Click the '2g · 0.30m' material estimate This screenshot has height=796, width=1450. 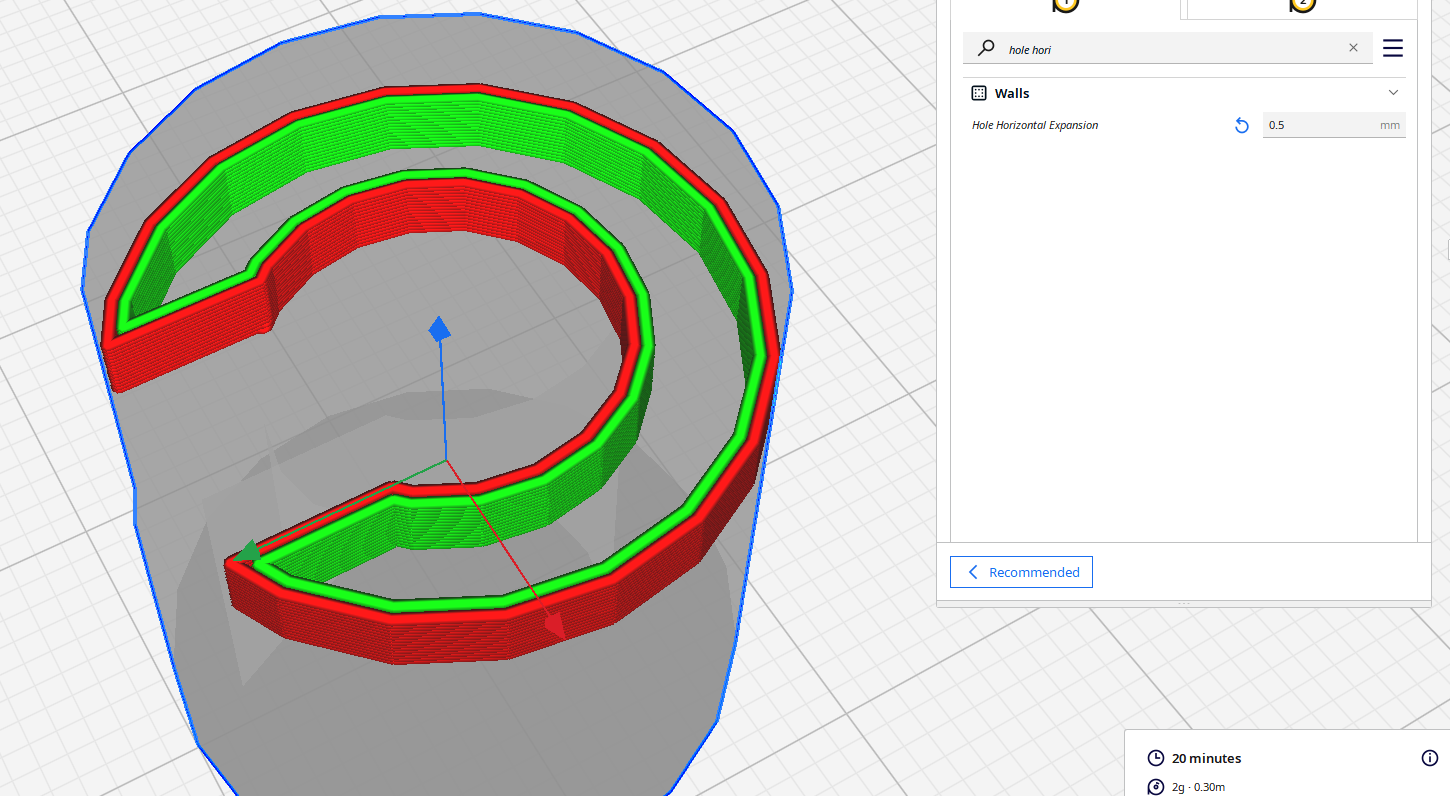[1198, 787]
